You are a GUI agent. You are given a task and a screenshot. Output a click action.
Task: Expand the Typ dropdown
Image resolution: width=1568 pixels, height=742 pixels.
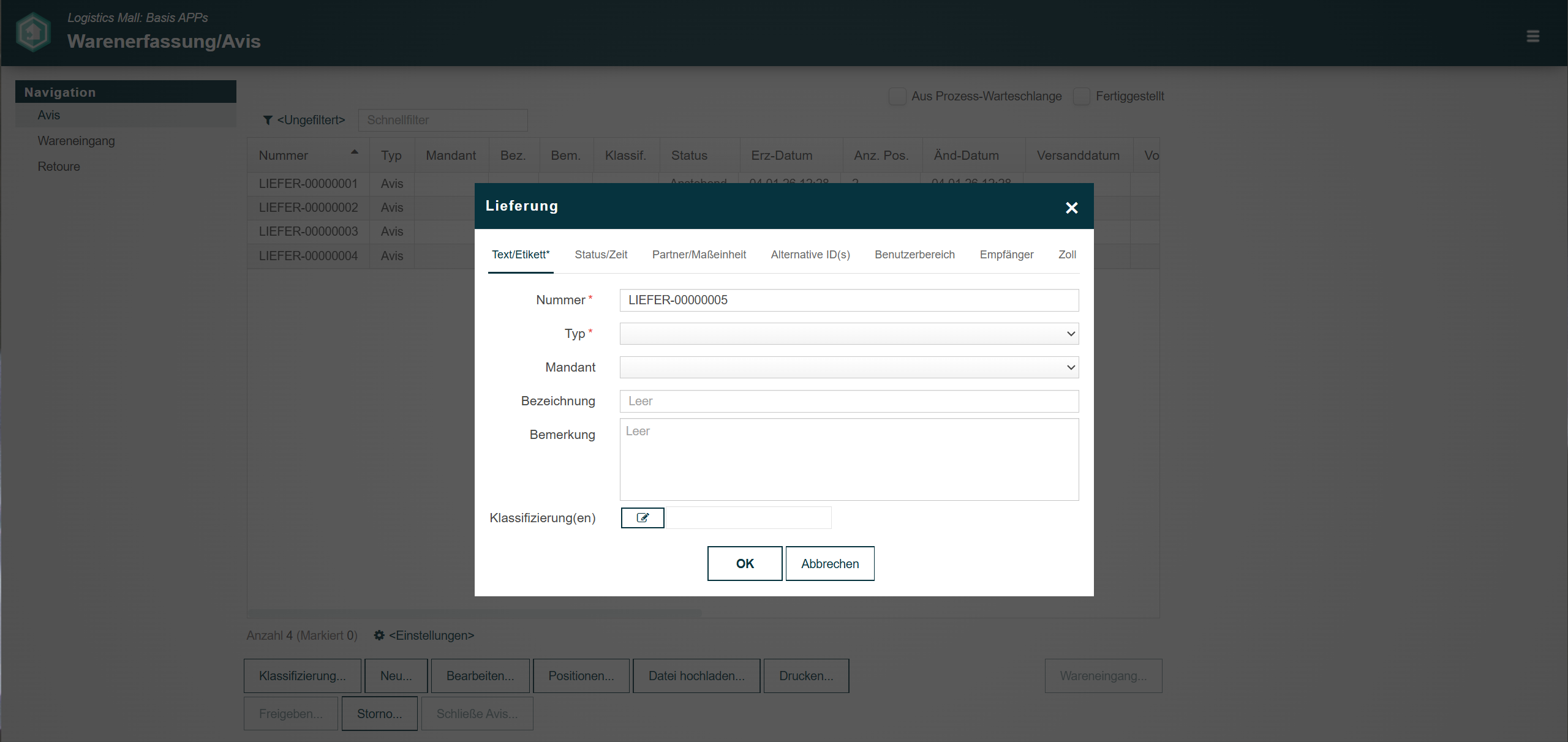[849, 334]
